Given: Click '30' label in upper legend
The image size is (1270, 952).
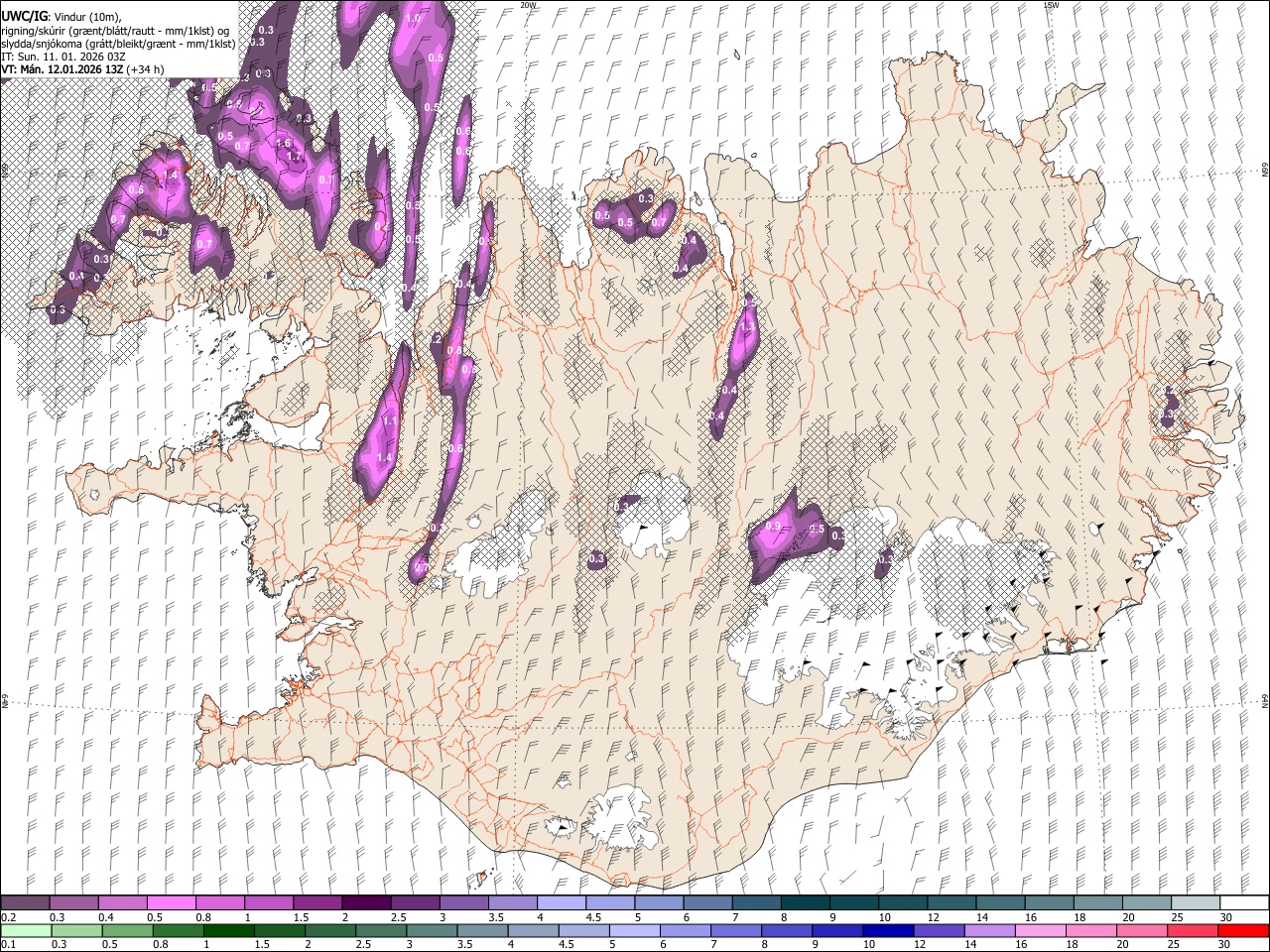Looking at the screenshot, I should coord(1226,917).
